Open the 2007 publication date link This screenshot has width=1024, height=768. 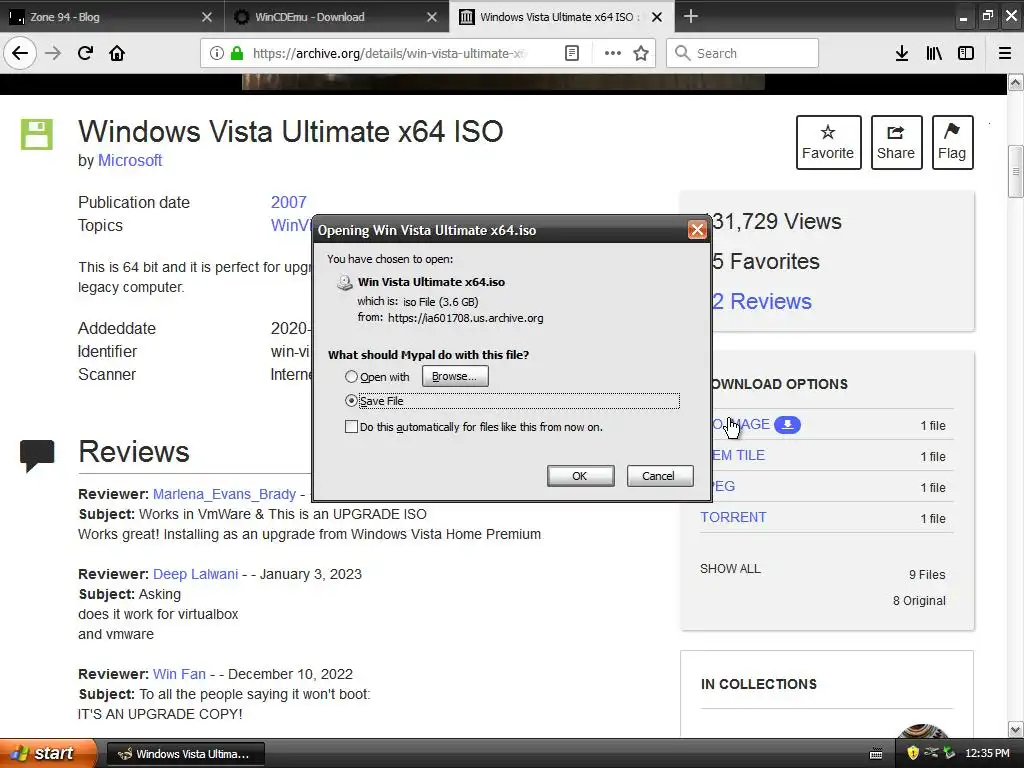(x=289, y=202)
